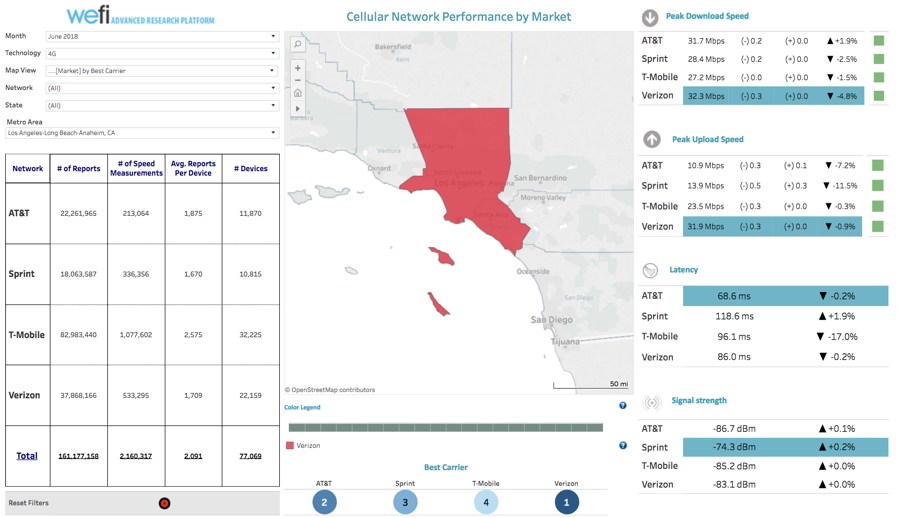The width and height of the screenshot is (897, 518).
Task: Zoom out the map with minus button
Action: coord(297,80)
